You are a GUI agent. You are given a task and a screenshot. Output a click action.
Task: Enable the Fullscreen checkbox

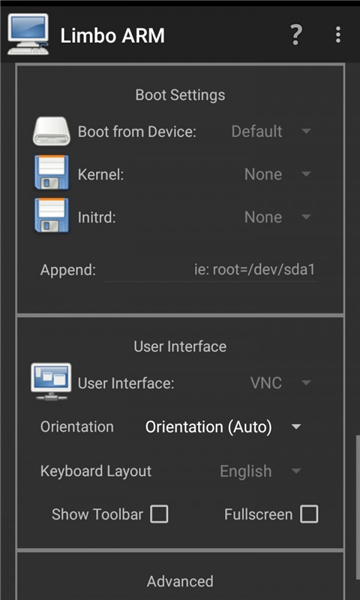[309, 514]
